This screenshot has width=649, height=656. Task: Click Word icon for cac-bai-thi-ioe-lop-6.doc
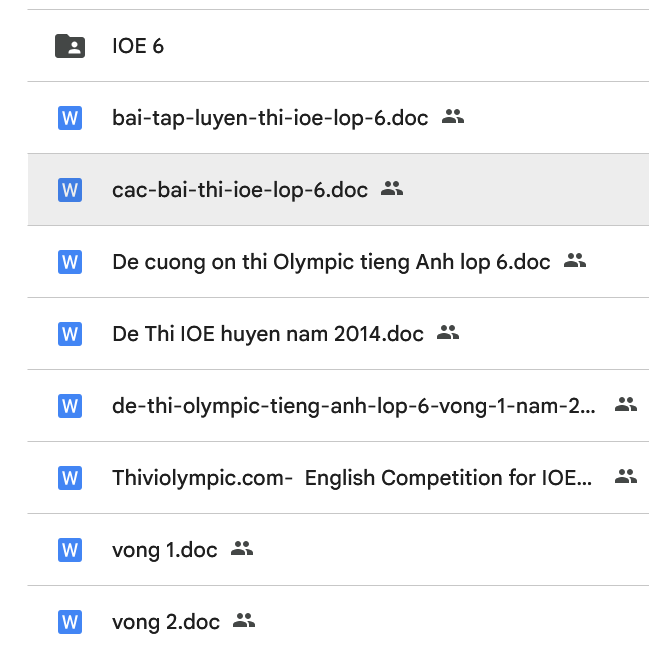[x=69, y=190]
